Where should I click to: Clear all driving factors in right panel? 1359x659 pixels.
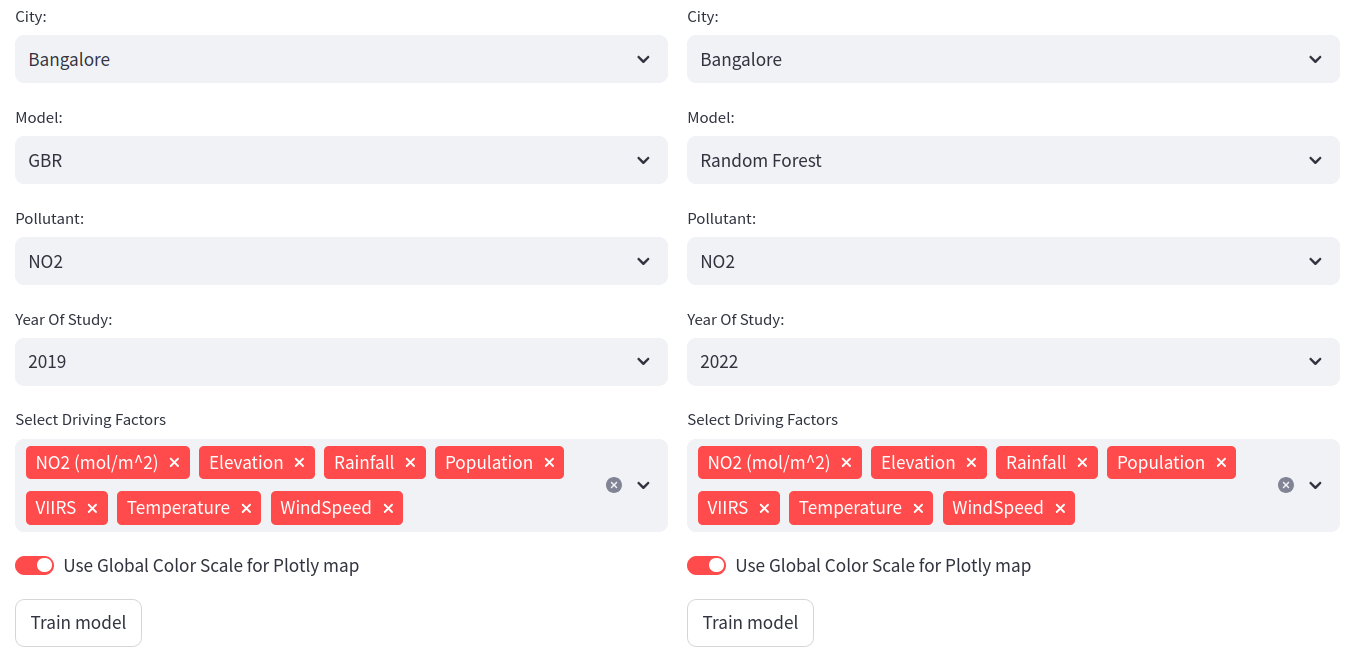pyautogui.click(x=1286, y=485)
